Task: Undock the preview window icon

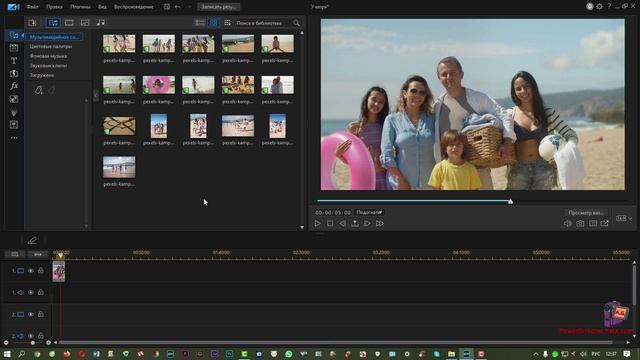Action: tap(604, 224)
